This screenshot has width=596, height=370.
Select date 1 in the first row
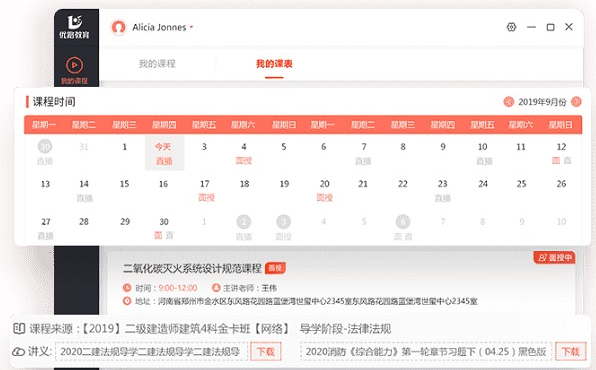(125, 147)
